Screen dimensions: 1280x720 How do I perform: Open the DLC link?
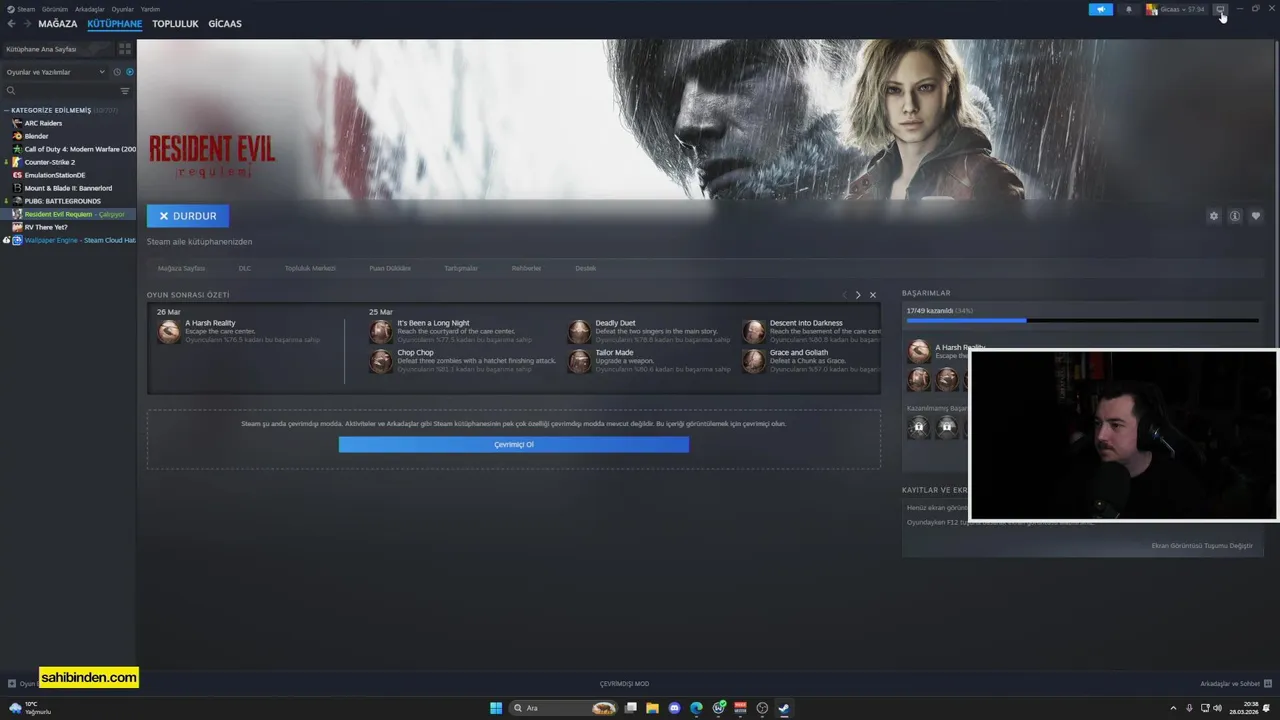[245, 268]
